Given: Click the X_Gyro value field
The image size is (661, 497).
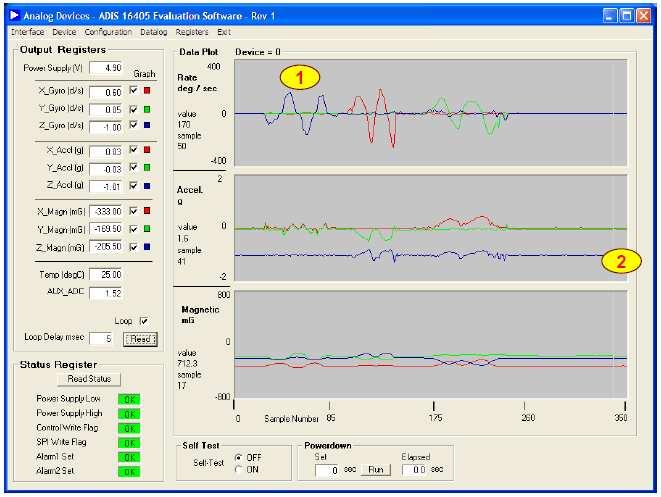Looking at the screenshot, I should pyautogui.click(x=106, y=92).
